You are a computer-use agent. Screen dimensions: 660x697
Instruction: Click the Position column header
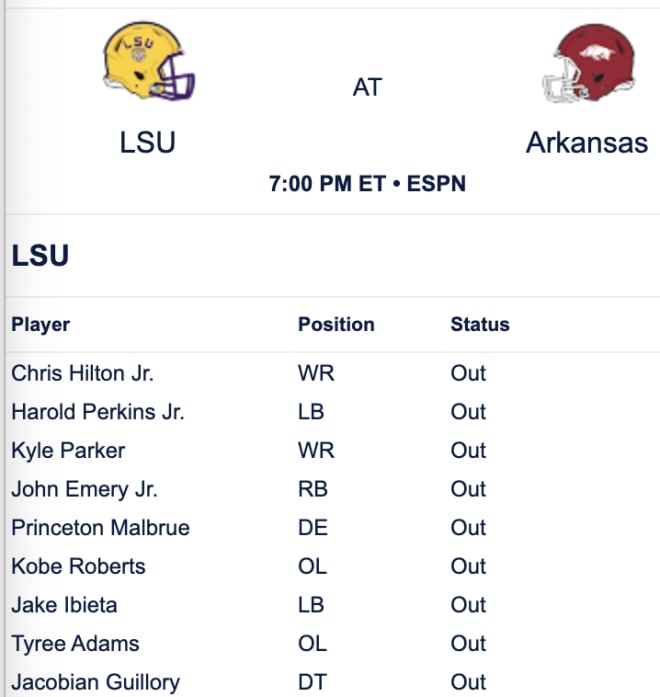(336, 324)
